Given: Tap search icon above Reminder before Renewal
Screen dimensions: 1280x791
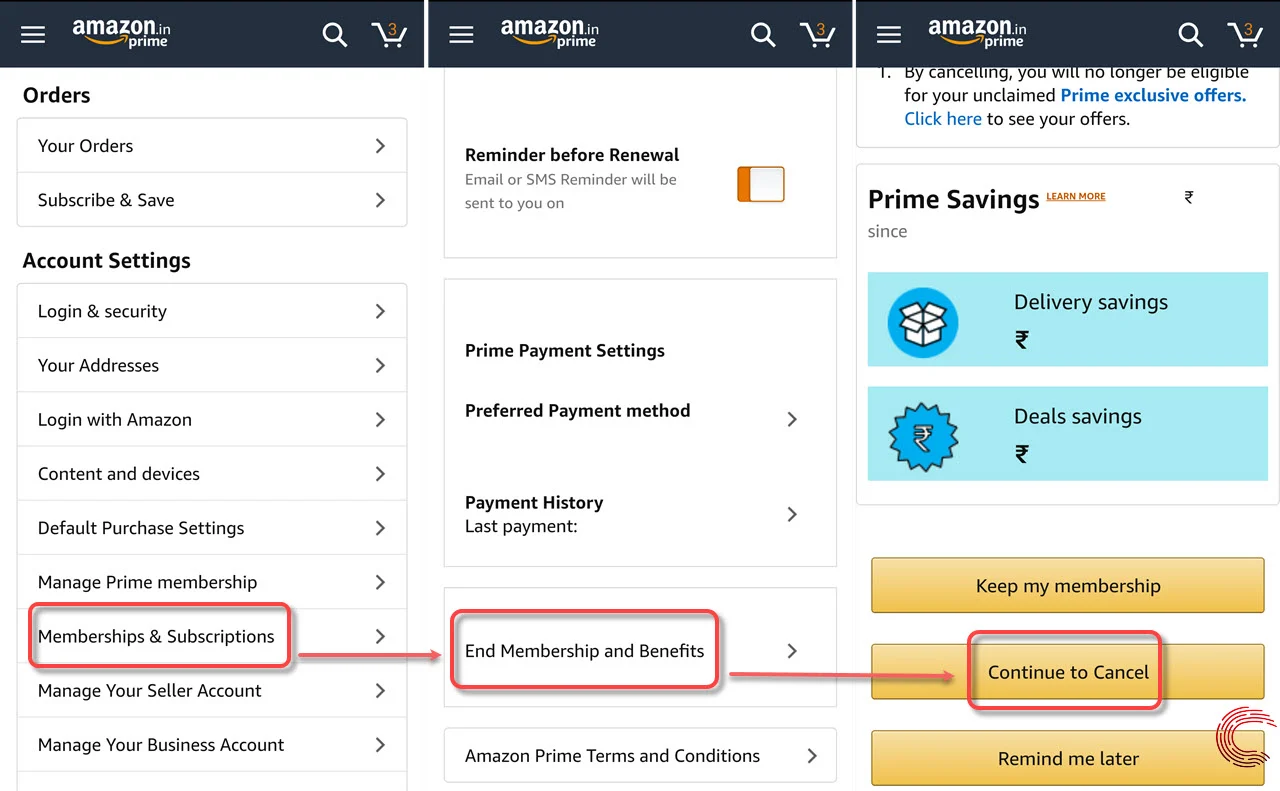Looking at the screenshot, I should 763,35.
